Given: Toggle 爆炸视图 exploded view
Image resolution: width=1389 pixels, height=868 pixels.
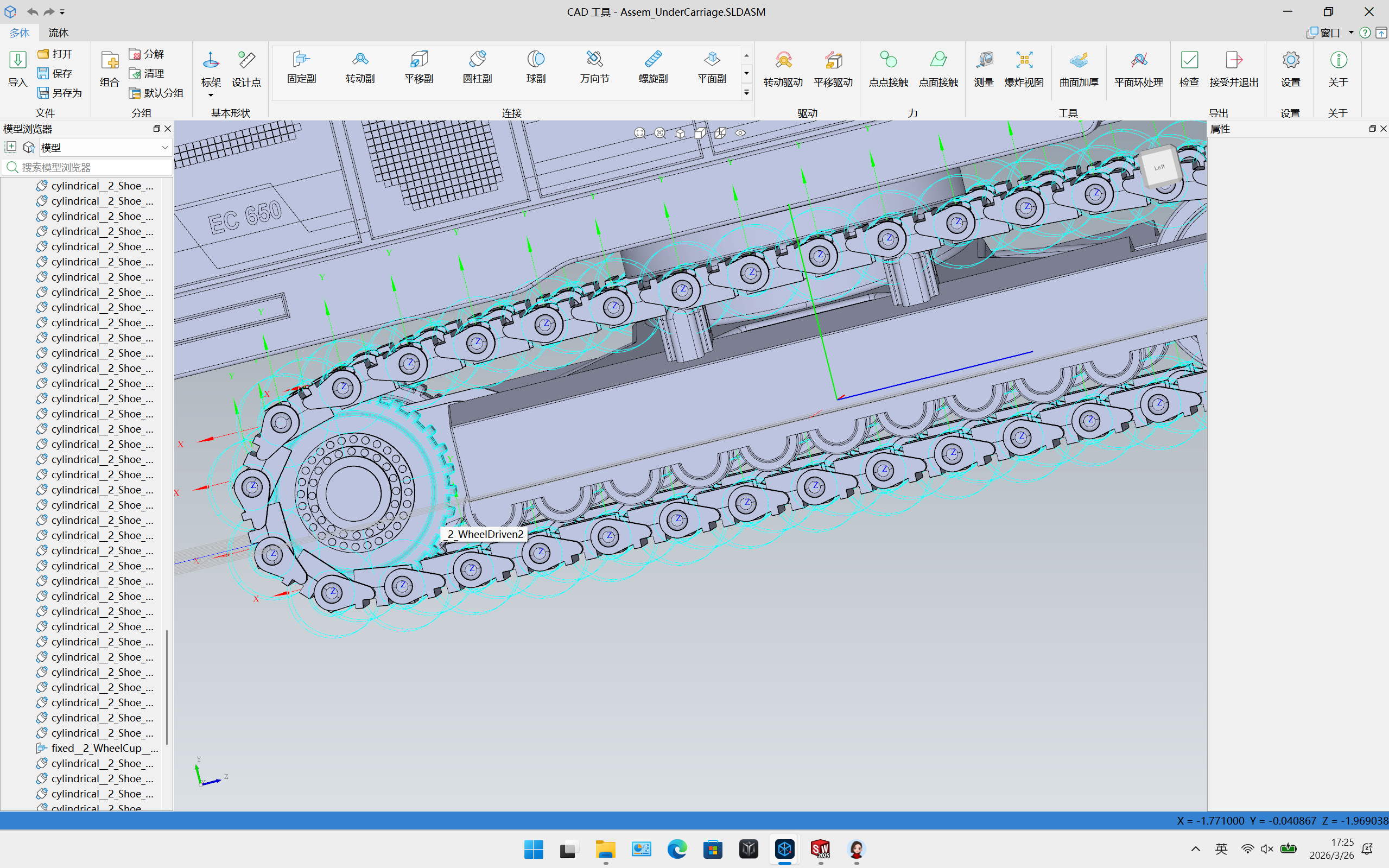Looking at the screenshot, I should [x=1023, y=69].
